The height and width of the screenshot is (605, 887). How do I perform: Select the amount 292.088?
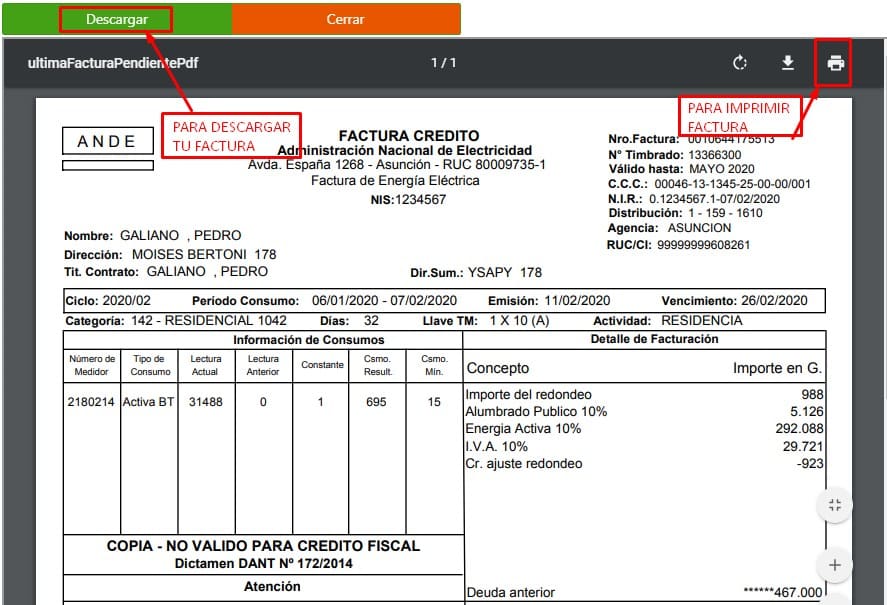(799, 428)
